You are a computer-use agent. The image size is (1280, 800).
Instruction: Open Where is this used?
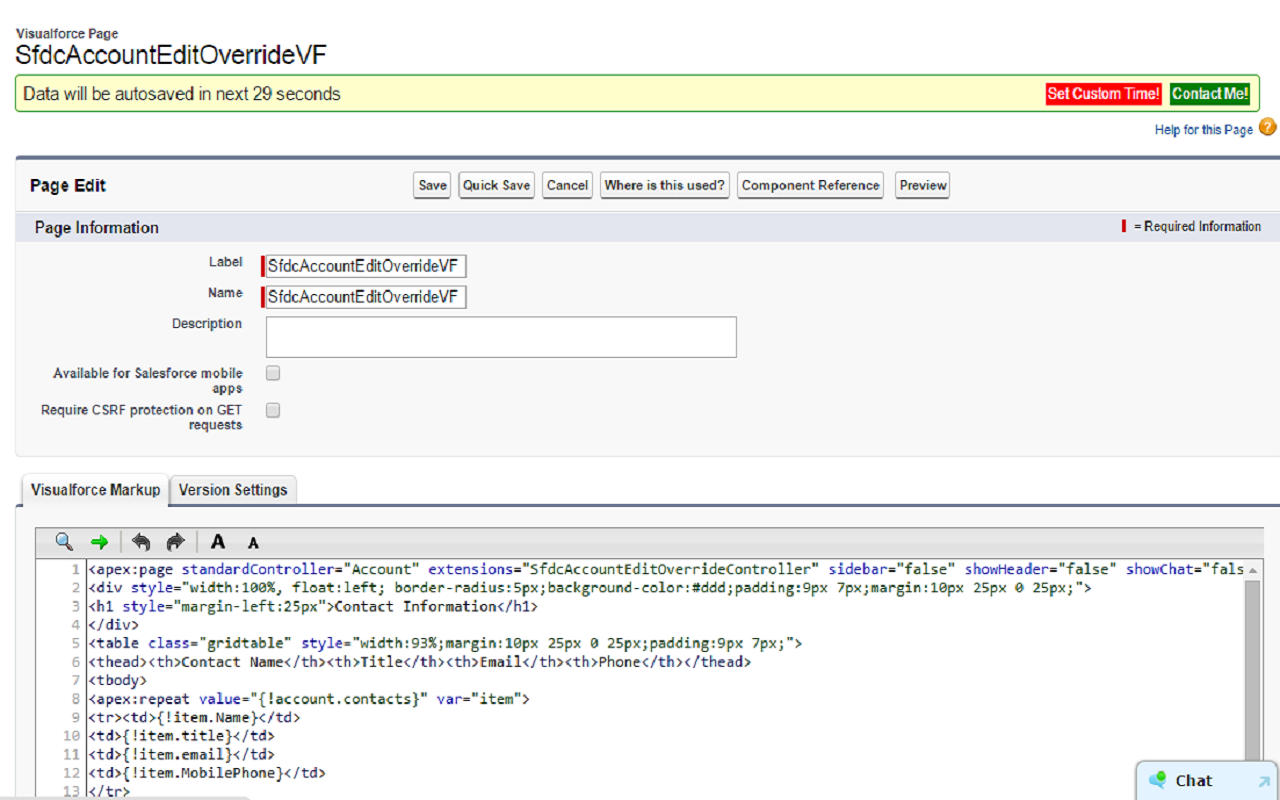665,185
